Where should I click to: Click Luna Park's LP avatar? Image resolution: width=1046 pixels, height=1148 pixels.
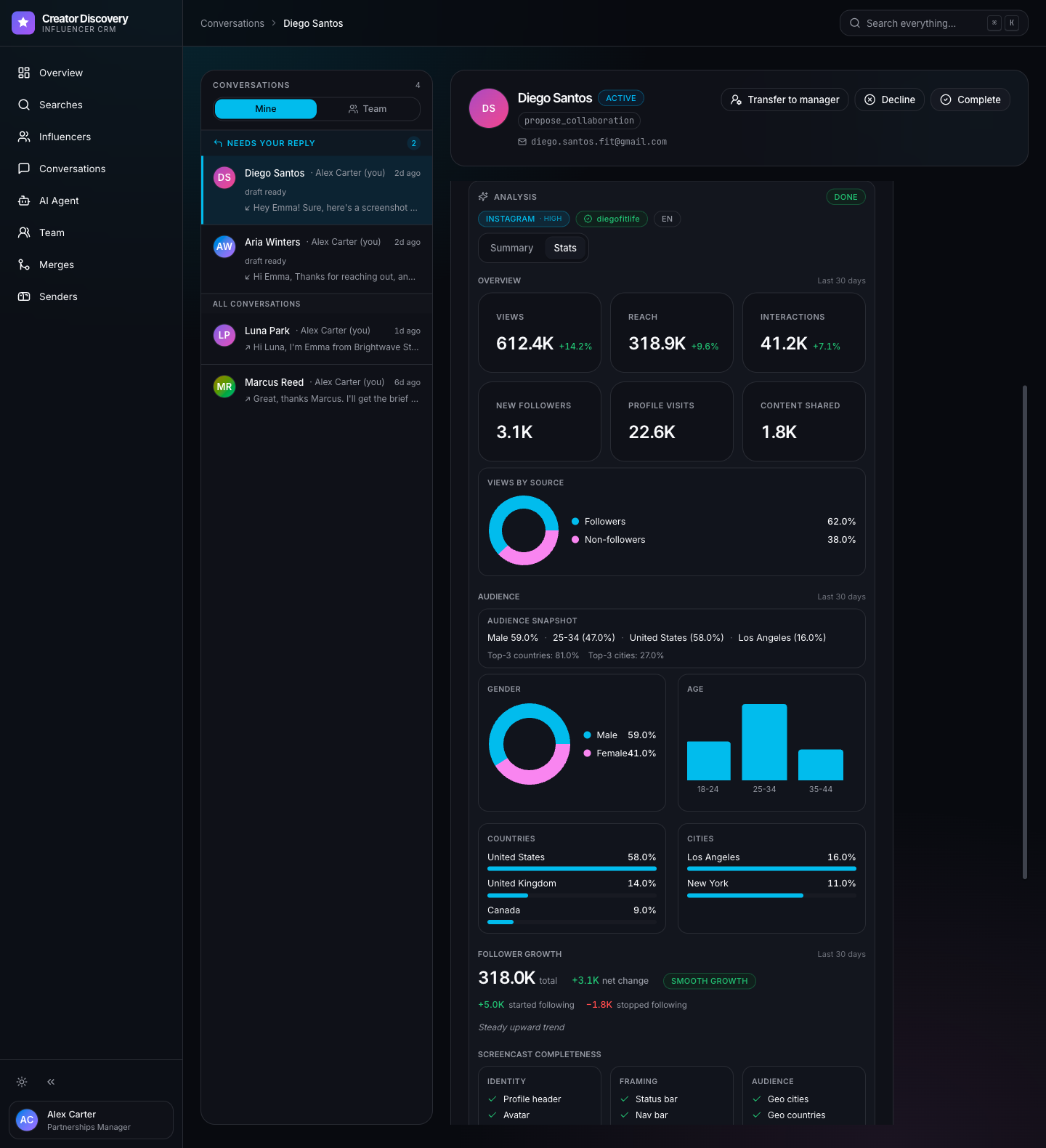tap(224, 335)
